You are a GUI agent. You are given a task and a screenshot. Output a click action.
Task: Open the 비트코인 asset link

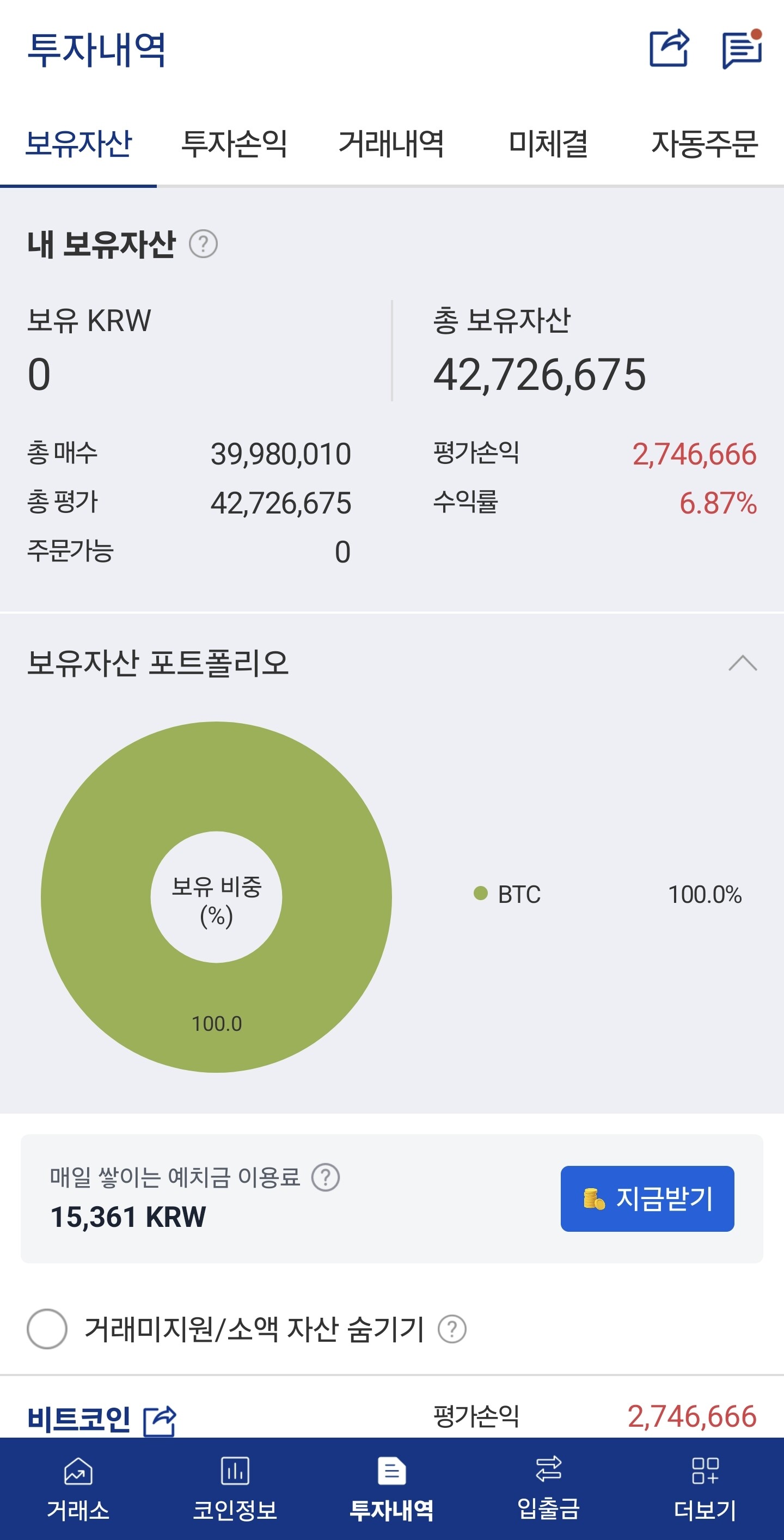[79, 1419]
